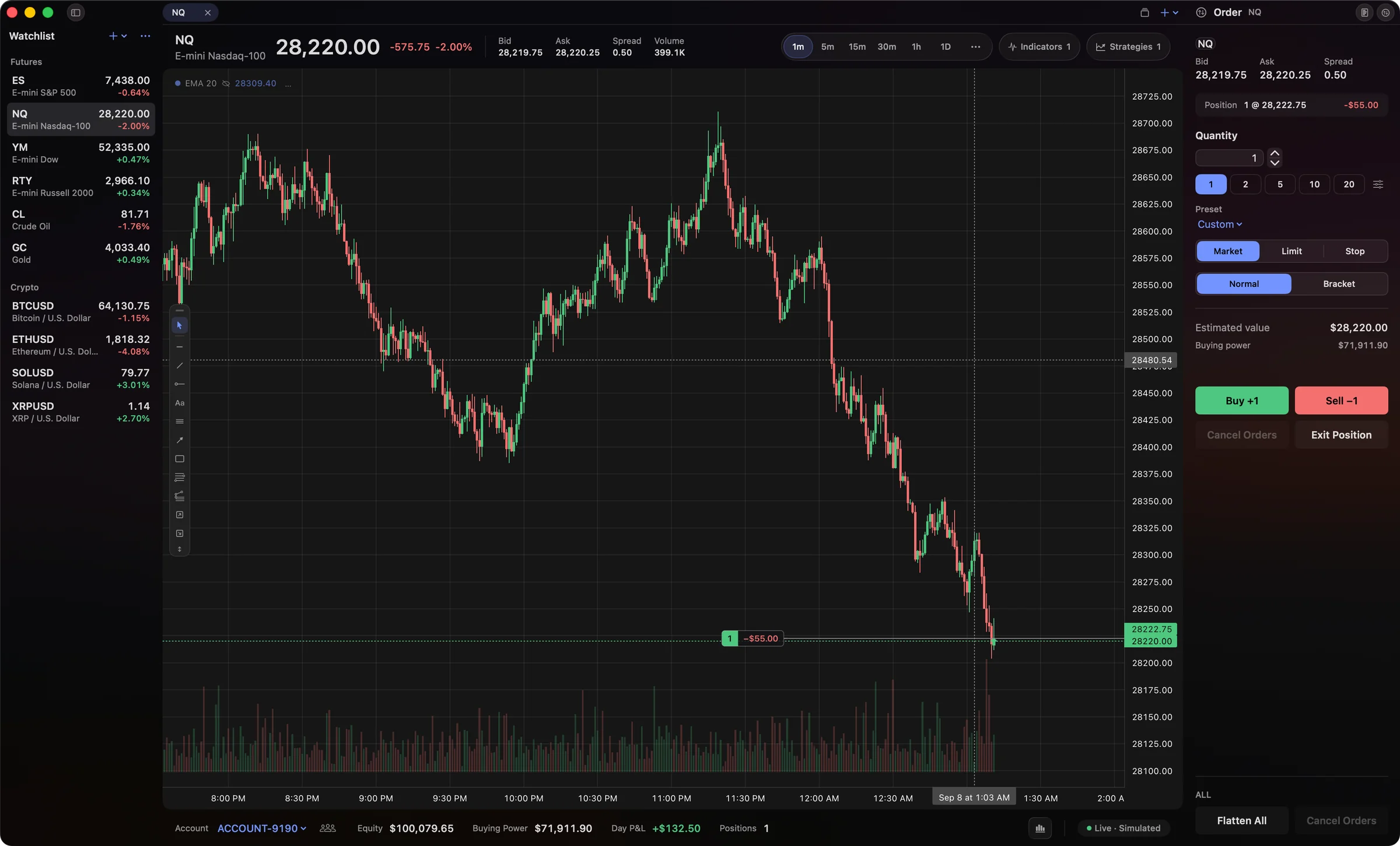Screen dimensions: 1400x846
Task: Select the short position box tool
Action: tap(179, 533)
